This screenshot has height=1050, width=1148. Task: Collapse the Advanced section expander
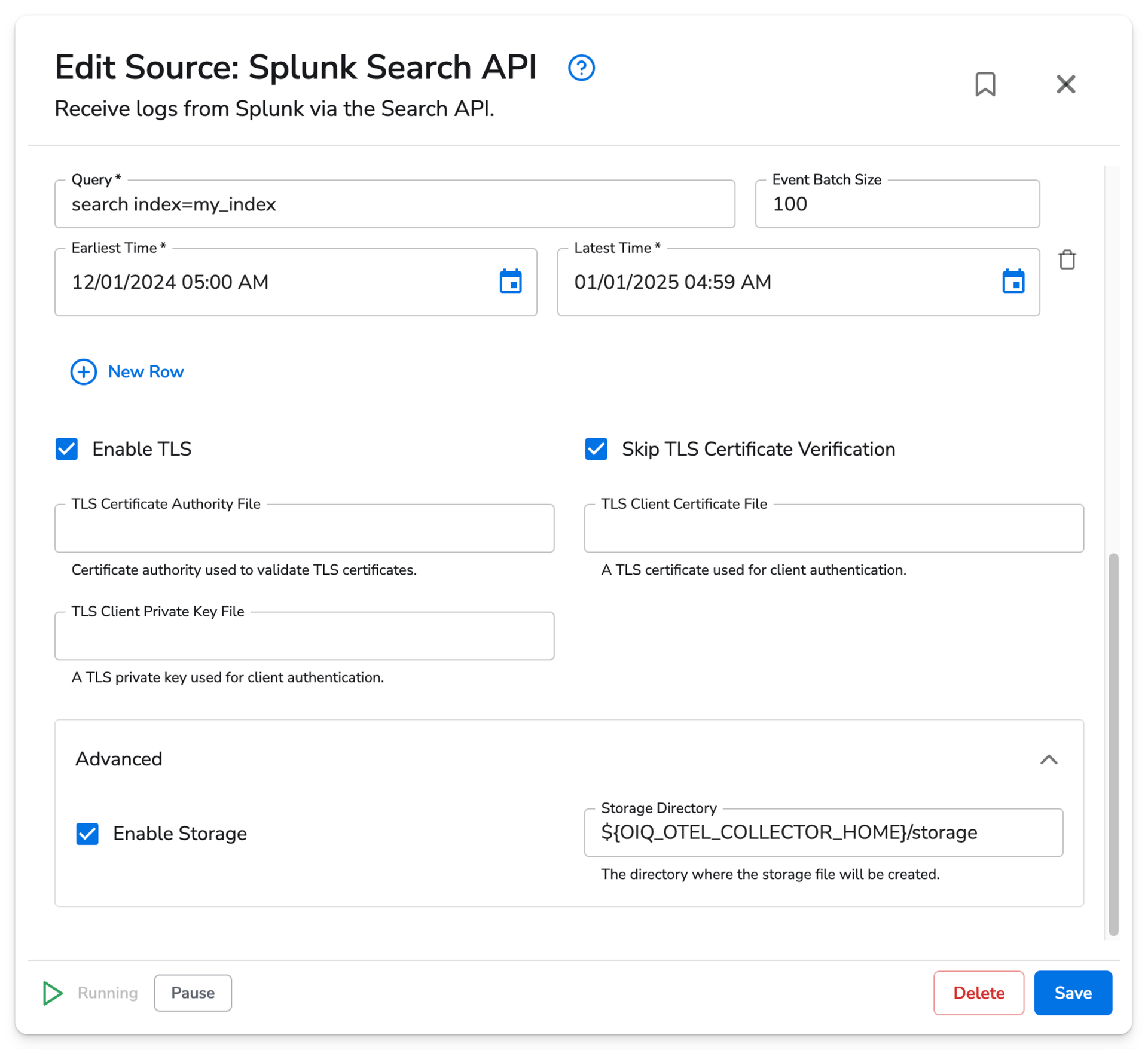(1049, 758)
